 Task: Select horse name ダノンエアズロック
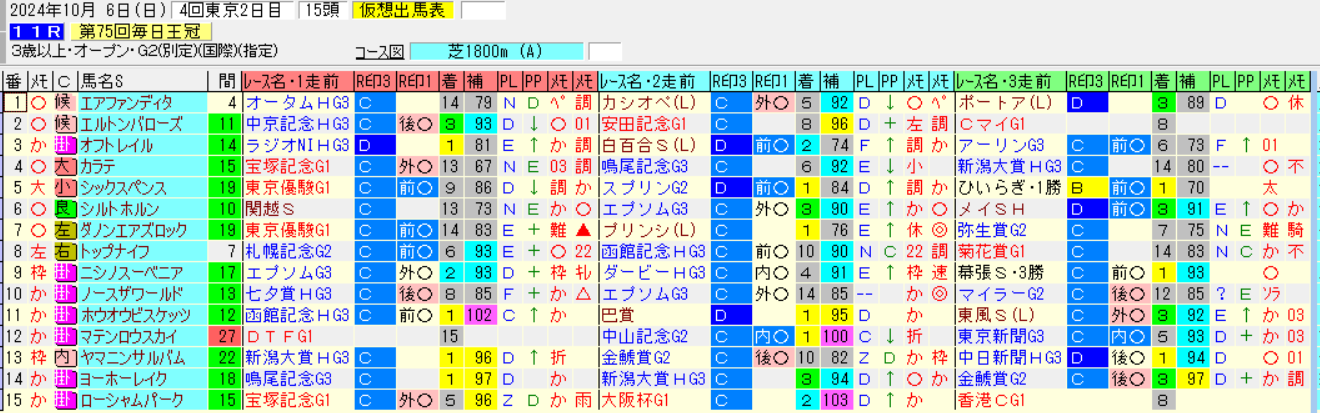tap(143, 229)
